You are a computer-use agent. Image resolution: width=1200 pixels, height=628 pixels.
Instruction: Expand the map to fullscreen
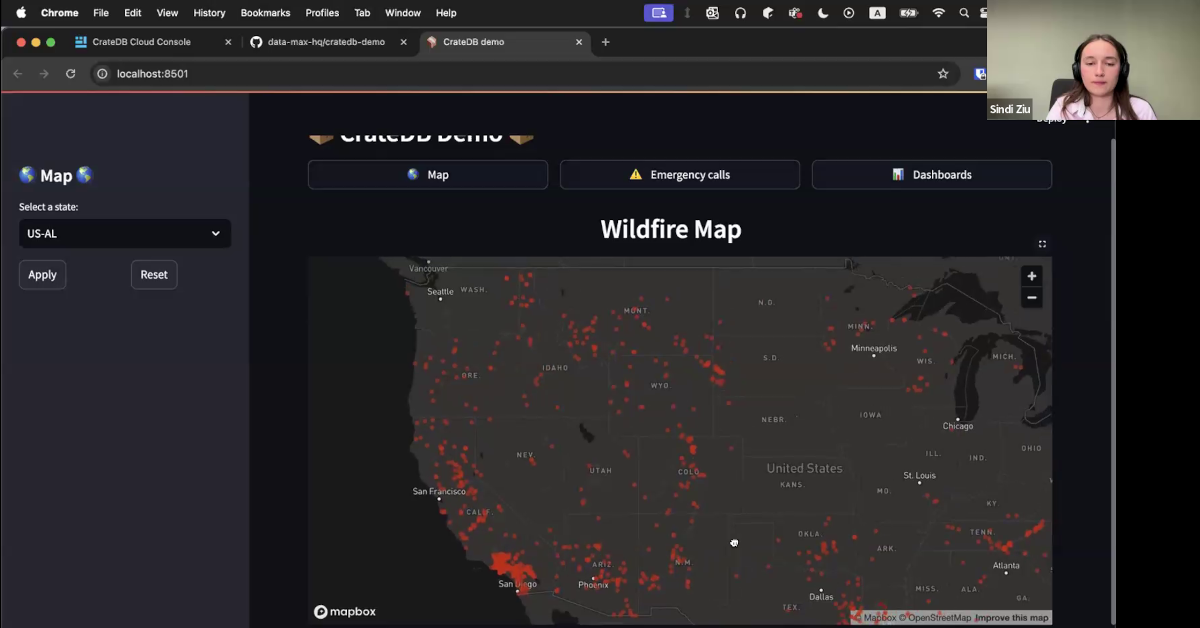pyautogui.click(x=1042, y=244)
